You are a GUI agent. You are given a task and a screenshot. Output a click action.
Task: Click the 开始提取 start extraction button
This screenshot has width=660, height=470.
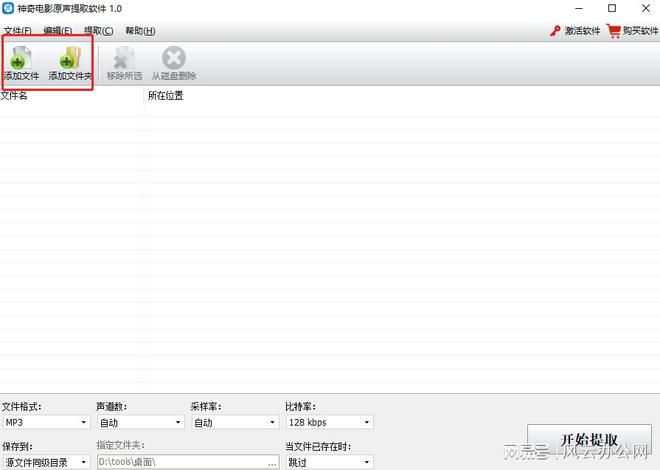click(589, 441)
